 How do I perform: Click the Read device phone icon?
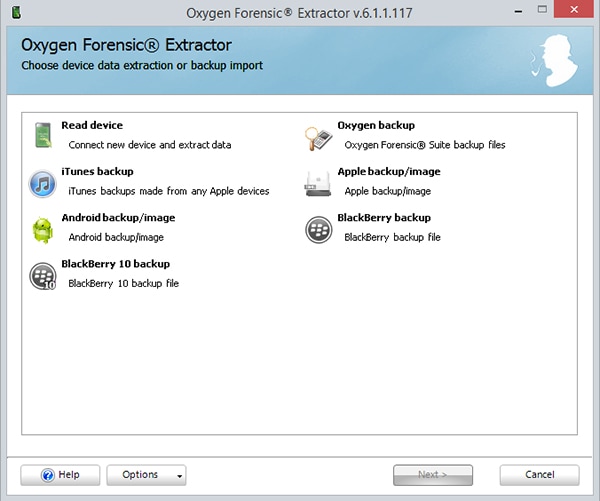[42, 136]
